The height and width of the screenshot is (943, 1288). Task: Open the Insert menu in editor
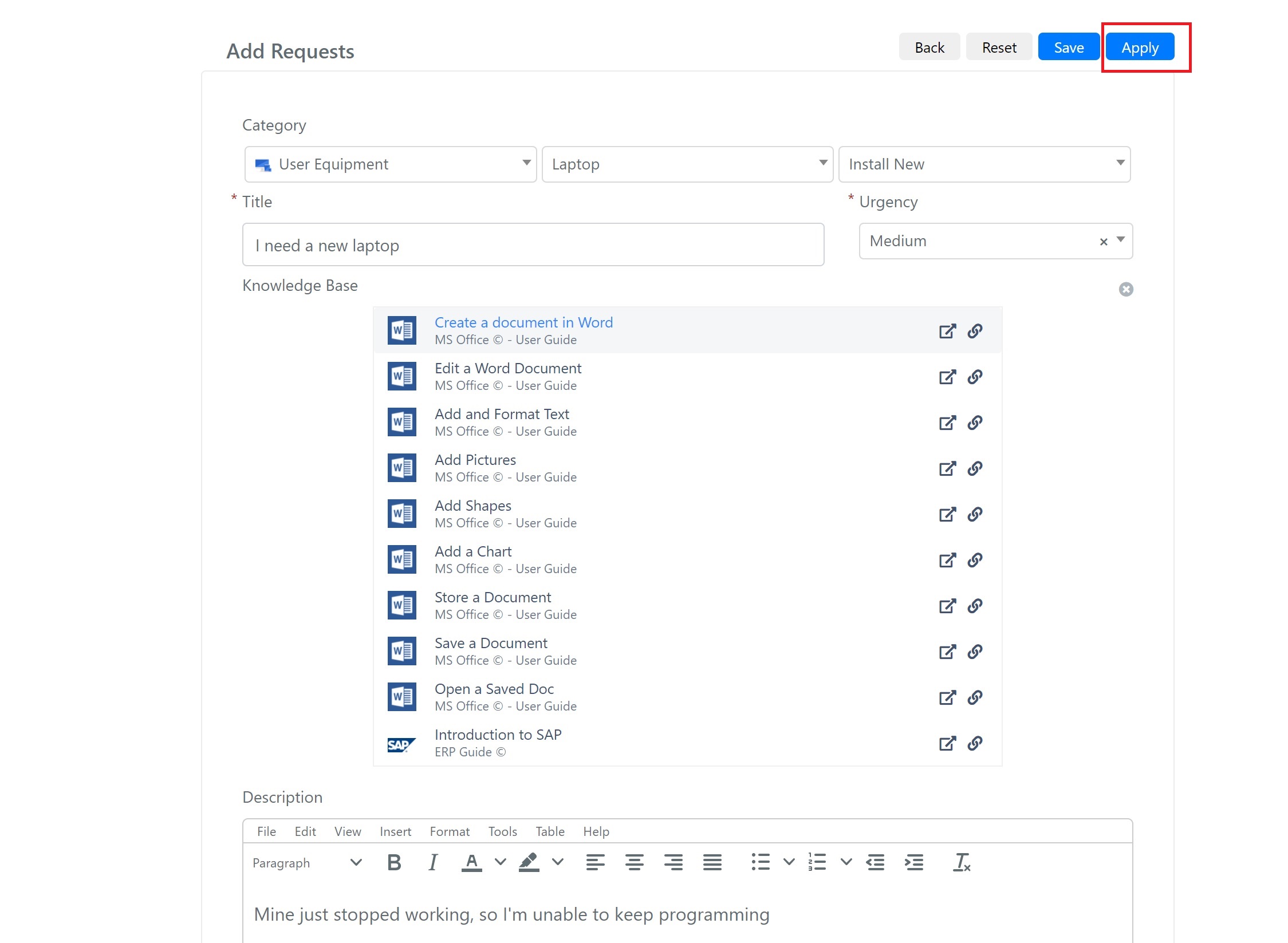(x=395, y=831)
